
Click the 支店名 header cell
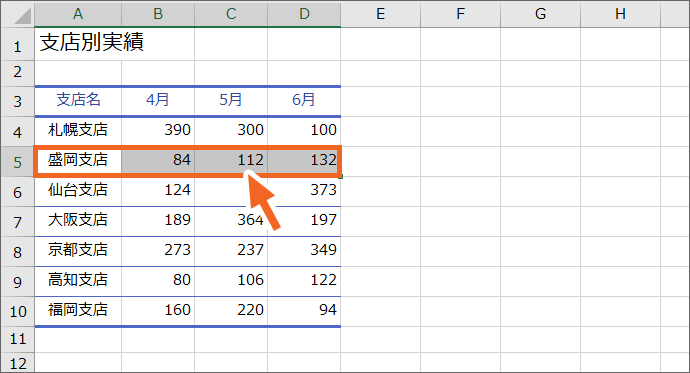tap(78, 102)
